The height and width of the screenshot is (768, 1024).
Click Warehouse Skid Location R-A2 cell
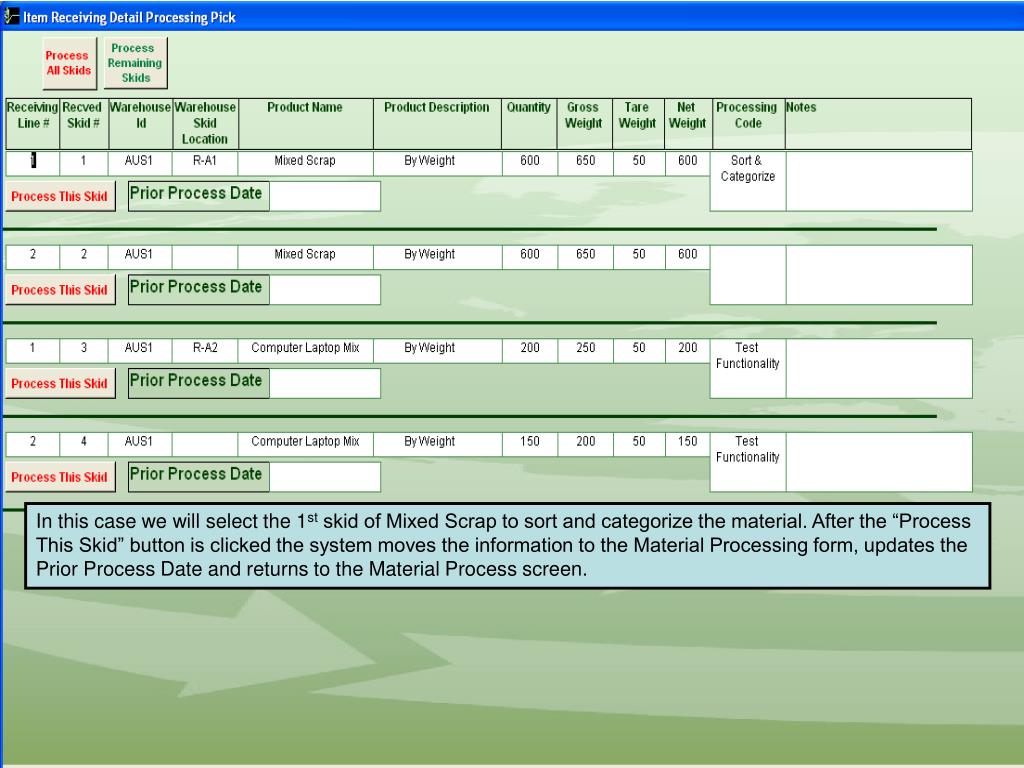[x=205, y=351]
